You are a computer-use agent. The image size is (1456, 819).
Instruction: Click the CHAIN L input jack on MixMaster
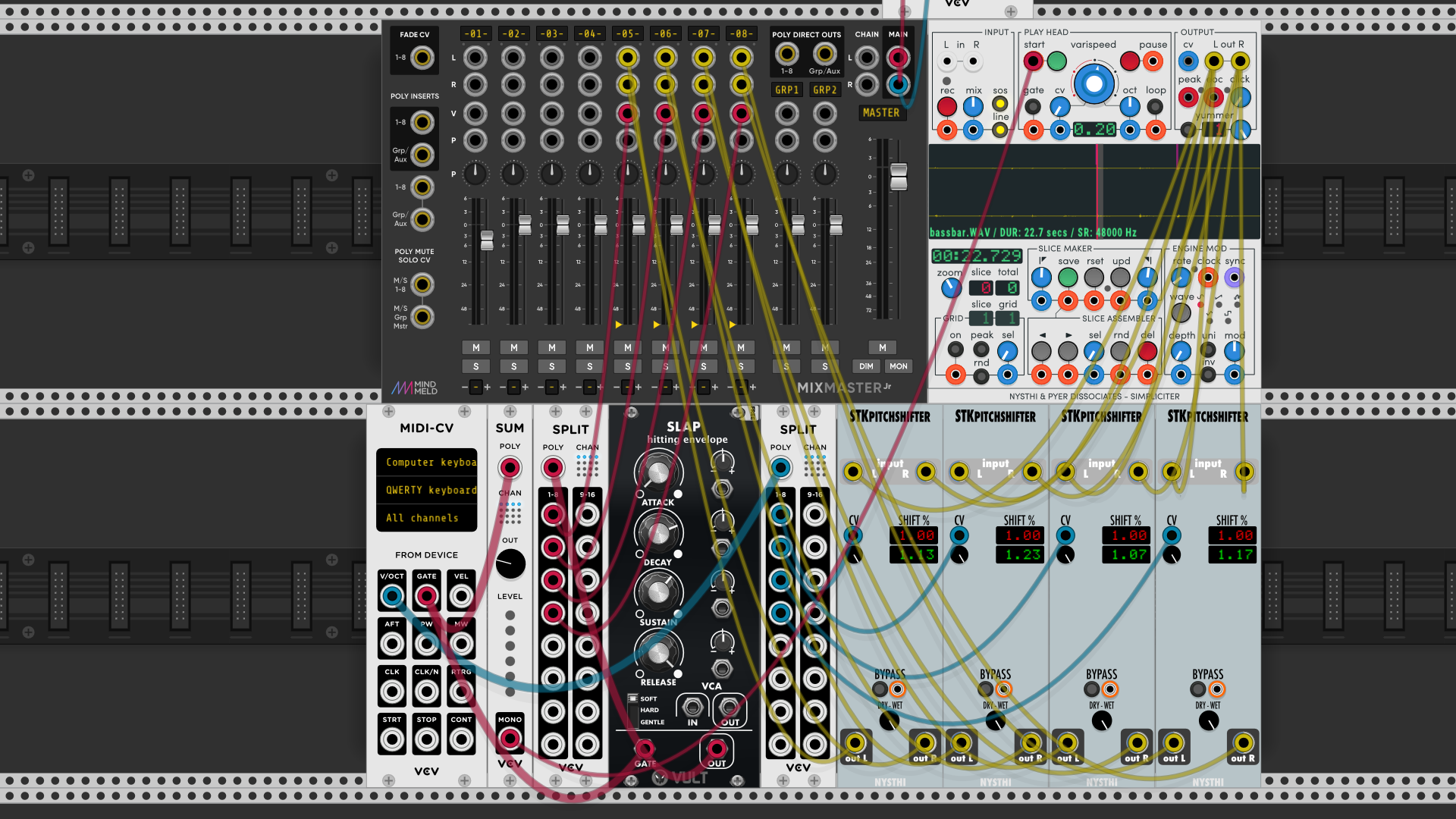coord(867,58)
